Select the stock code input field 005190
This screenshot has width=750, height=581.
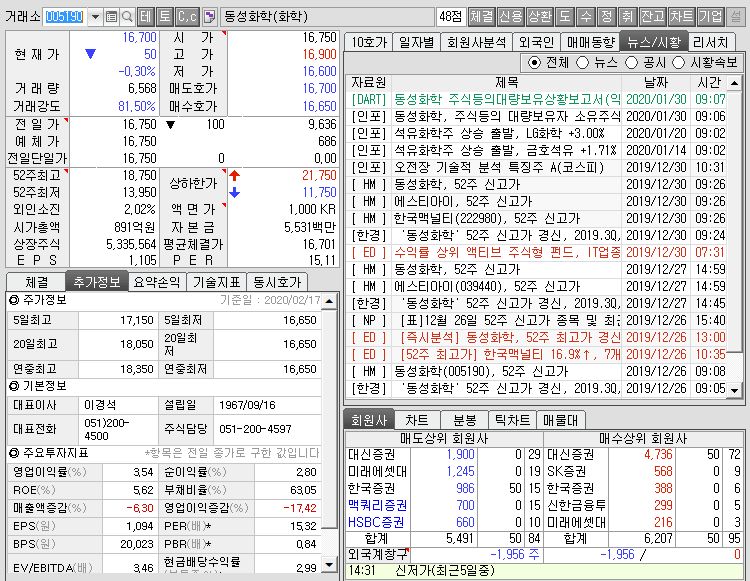point(66,17)
